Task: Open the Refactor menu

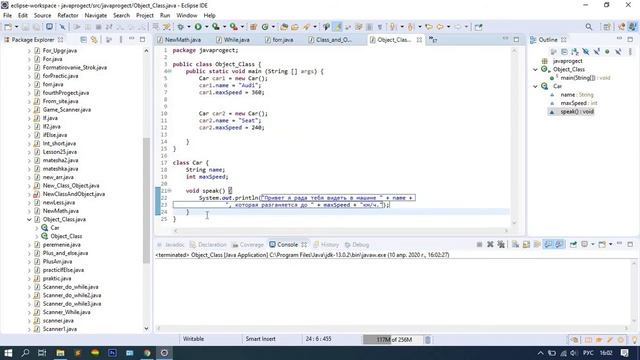Action: 68,16
